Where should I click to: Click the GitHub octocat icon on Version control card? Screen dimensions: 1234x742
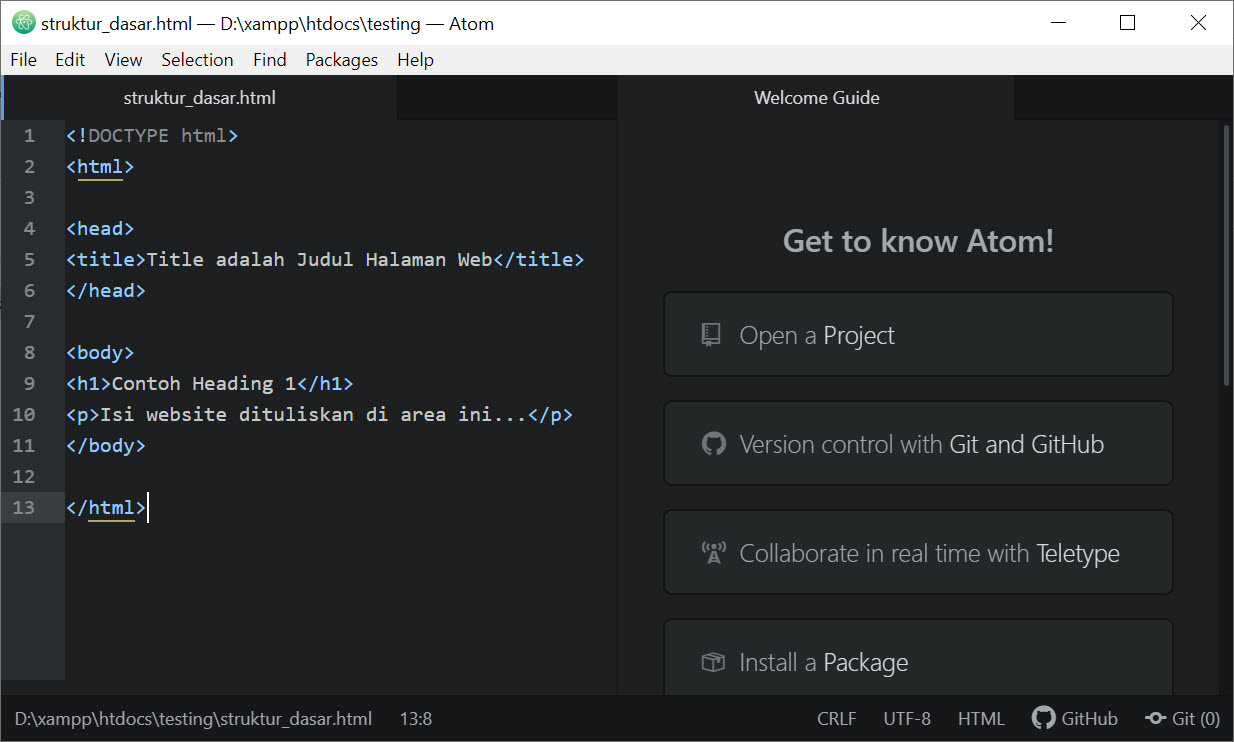(713, 444)
